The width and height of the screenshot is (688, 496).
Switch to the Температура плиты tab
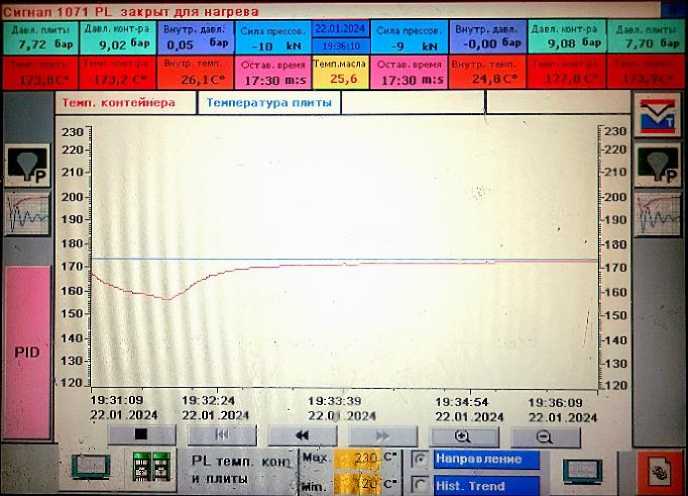click(269, 104)
